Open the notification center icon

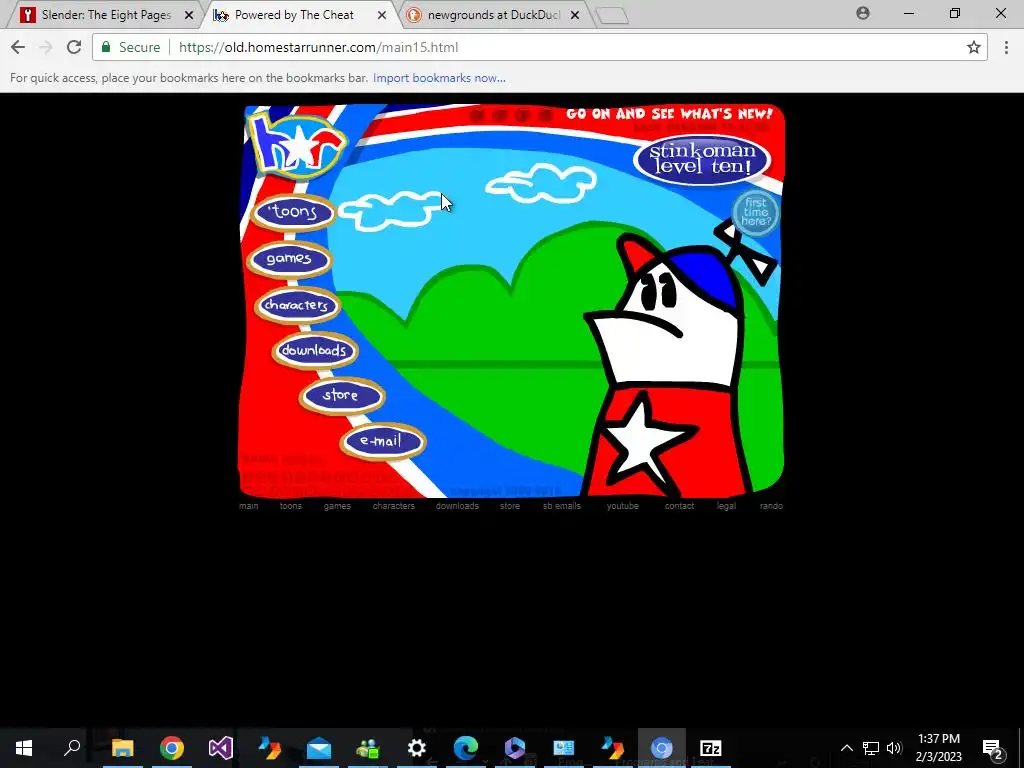993,748
